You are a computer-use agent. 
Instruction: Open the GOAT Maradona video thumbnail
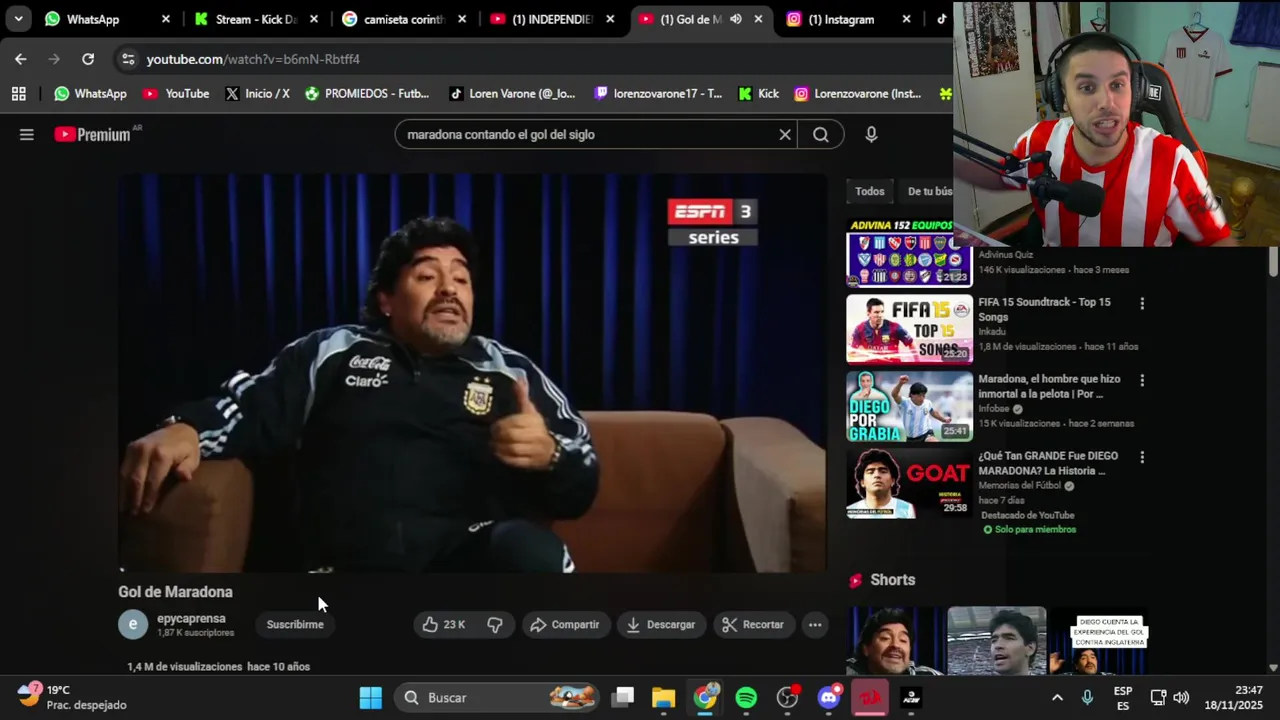tap(909, 483)
